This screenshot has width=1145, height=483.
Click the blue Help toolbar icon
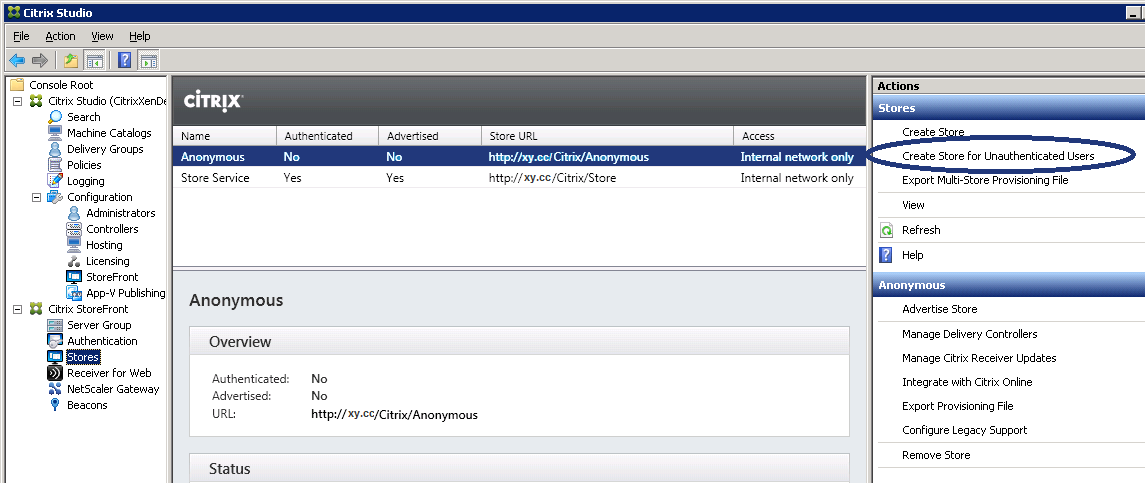pyautogui.click(x=125, y=60)
